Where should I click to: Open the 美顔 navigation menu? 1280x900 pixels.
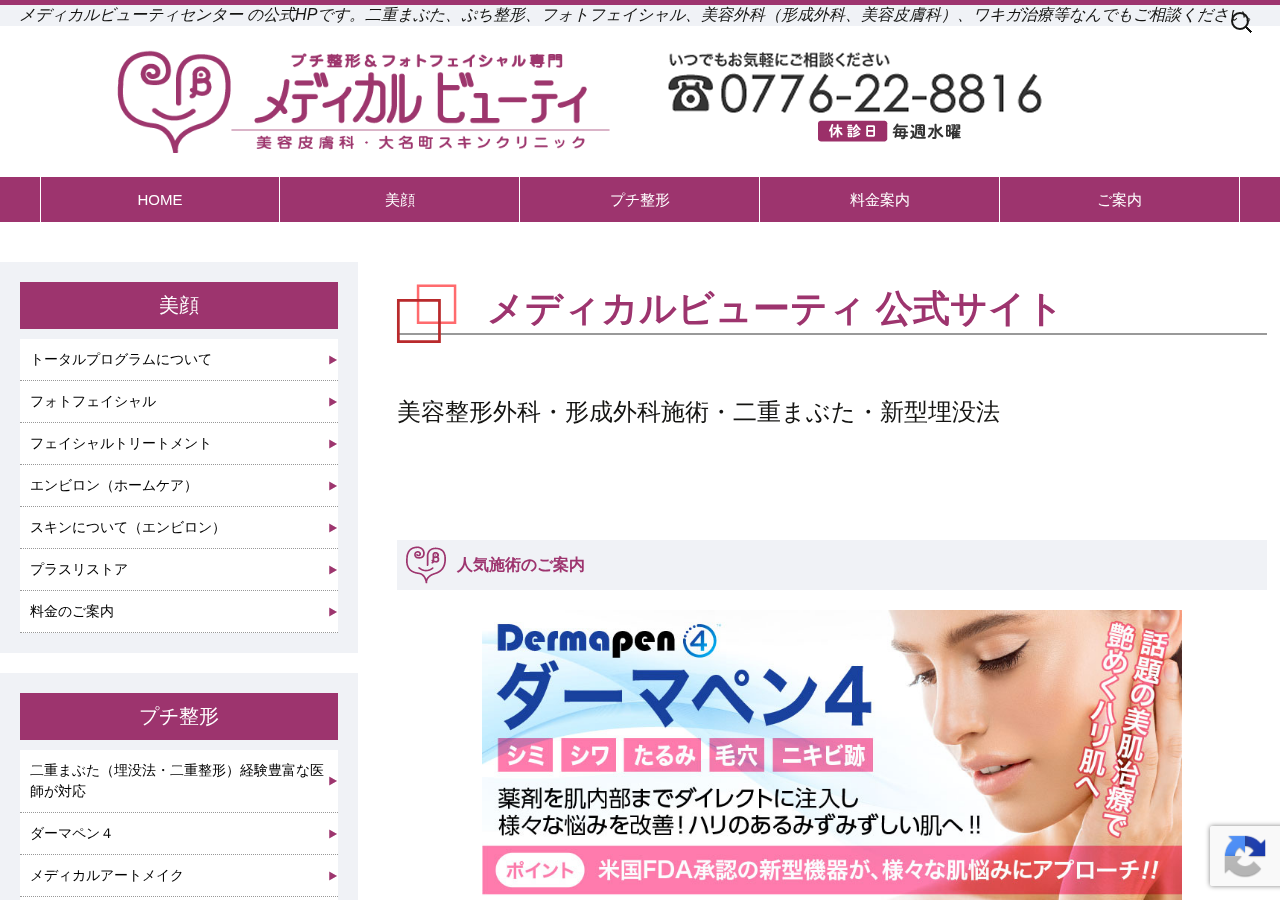tap(400, 200)
